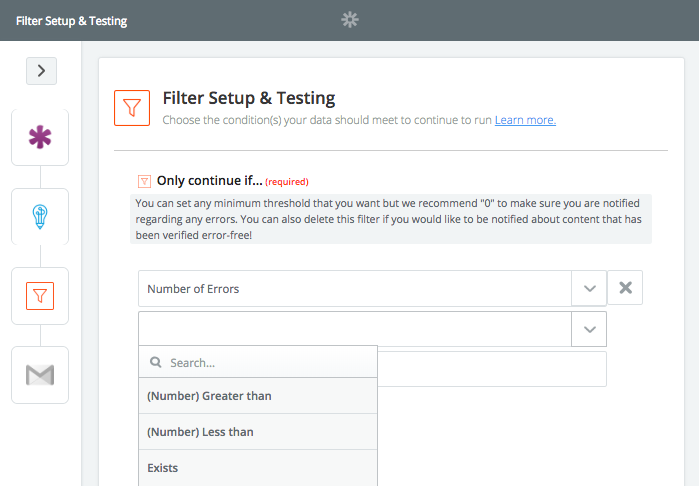The image size is (700, 486).
Task: Remove the Number of Errors condition
Action: pyautogui.click(x=625, y=288)
